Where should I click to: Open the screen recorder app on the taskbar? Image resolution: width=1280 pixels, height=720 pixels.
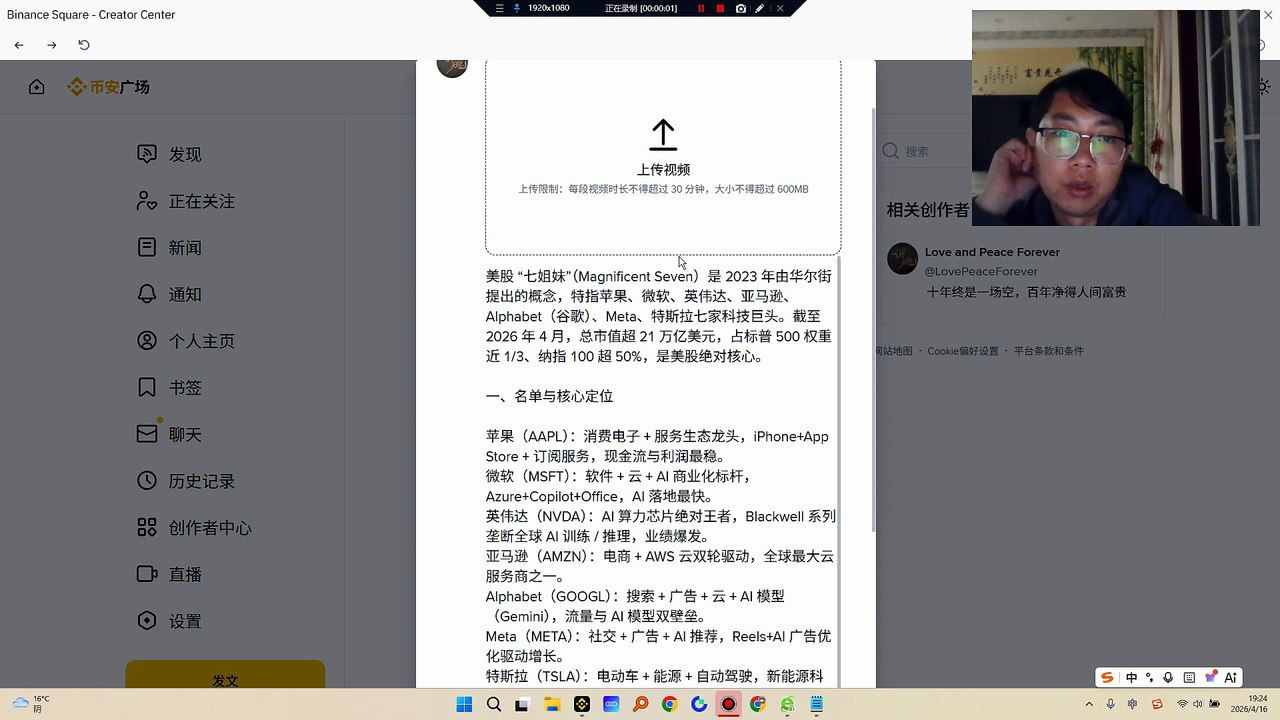(x=728, y=705)
